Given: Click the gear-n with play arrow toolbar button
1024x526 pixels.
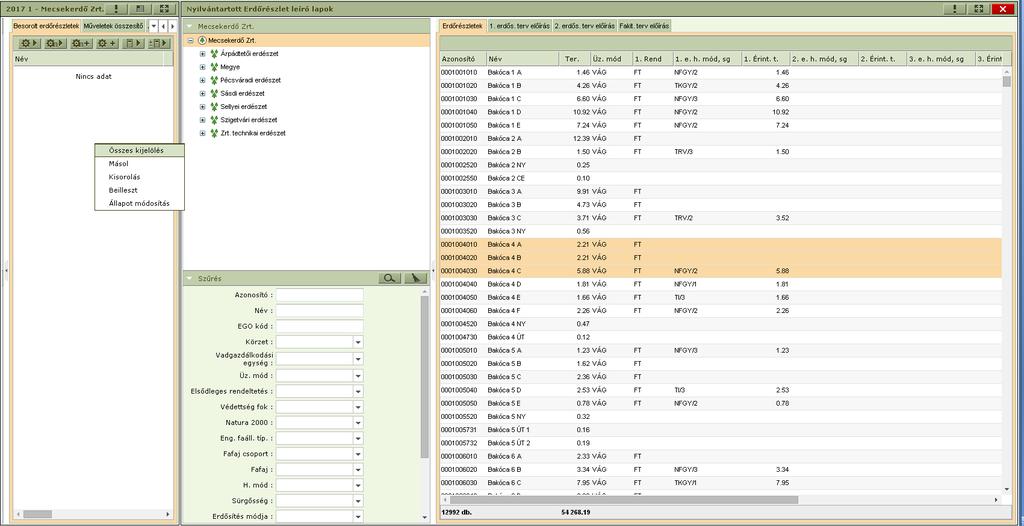Looking at the screenshot, I should pyautogui.click(x=56, y=43).
